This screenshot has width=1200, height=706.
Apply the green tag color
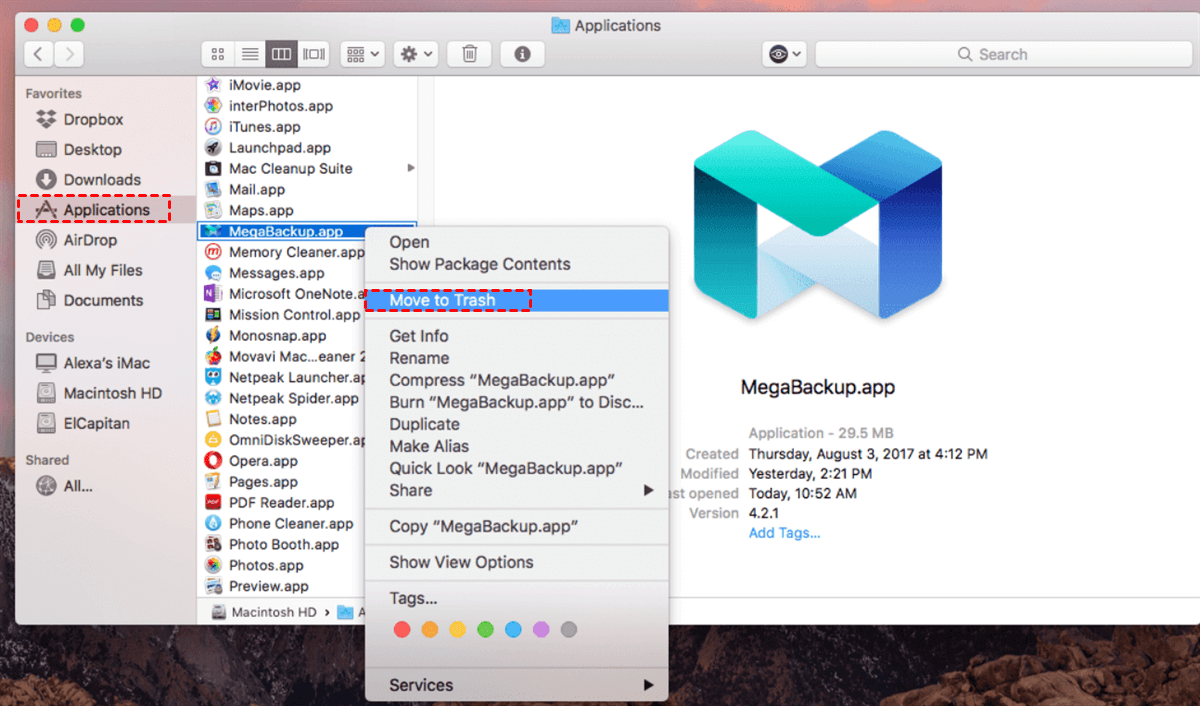pyautogui.click(x=485, y=630)
